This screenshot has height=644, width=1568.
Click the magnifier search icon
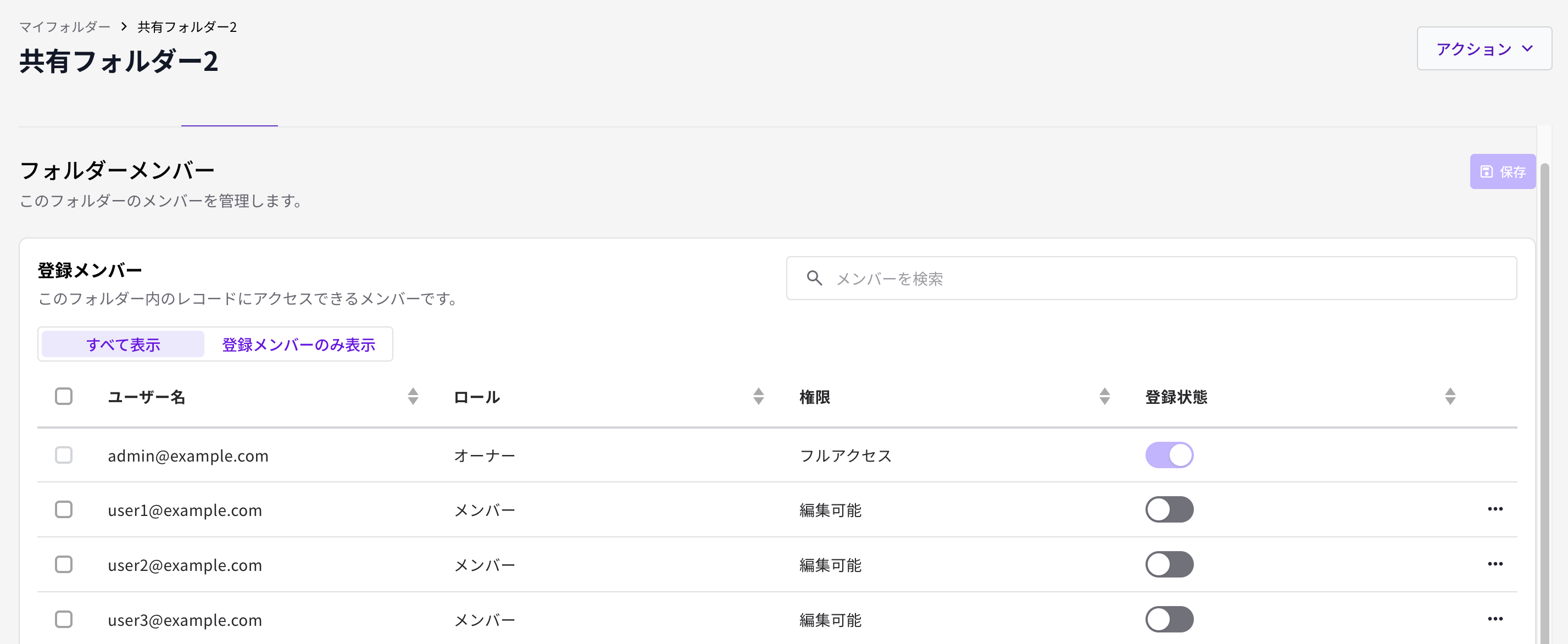[814, 278]
